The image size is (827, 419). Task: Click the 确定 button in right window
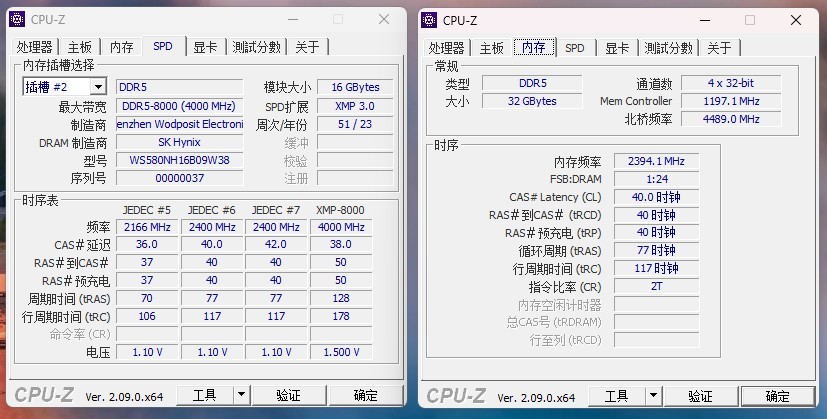tap(778, 396)
